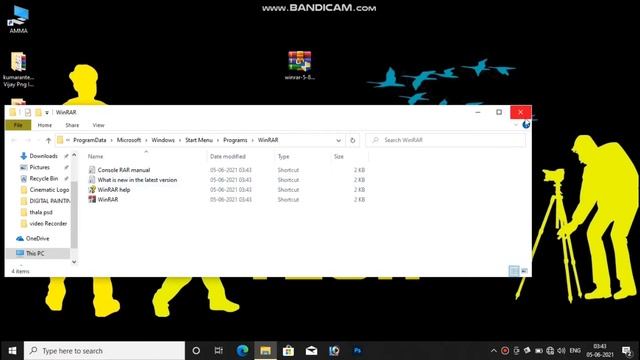Screen dimensions: 640x360
Task: Click Microsoft in the address path
Action: pos(129,140)
